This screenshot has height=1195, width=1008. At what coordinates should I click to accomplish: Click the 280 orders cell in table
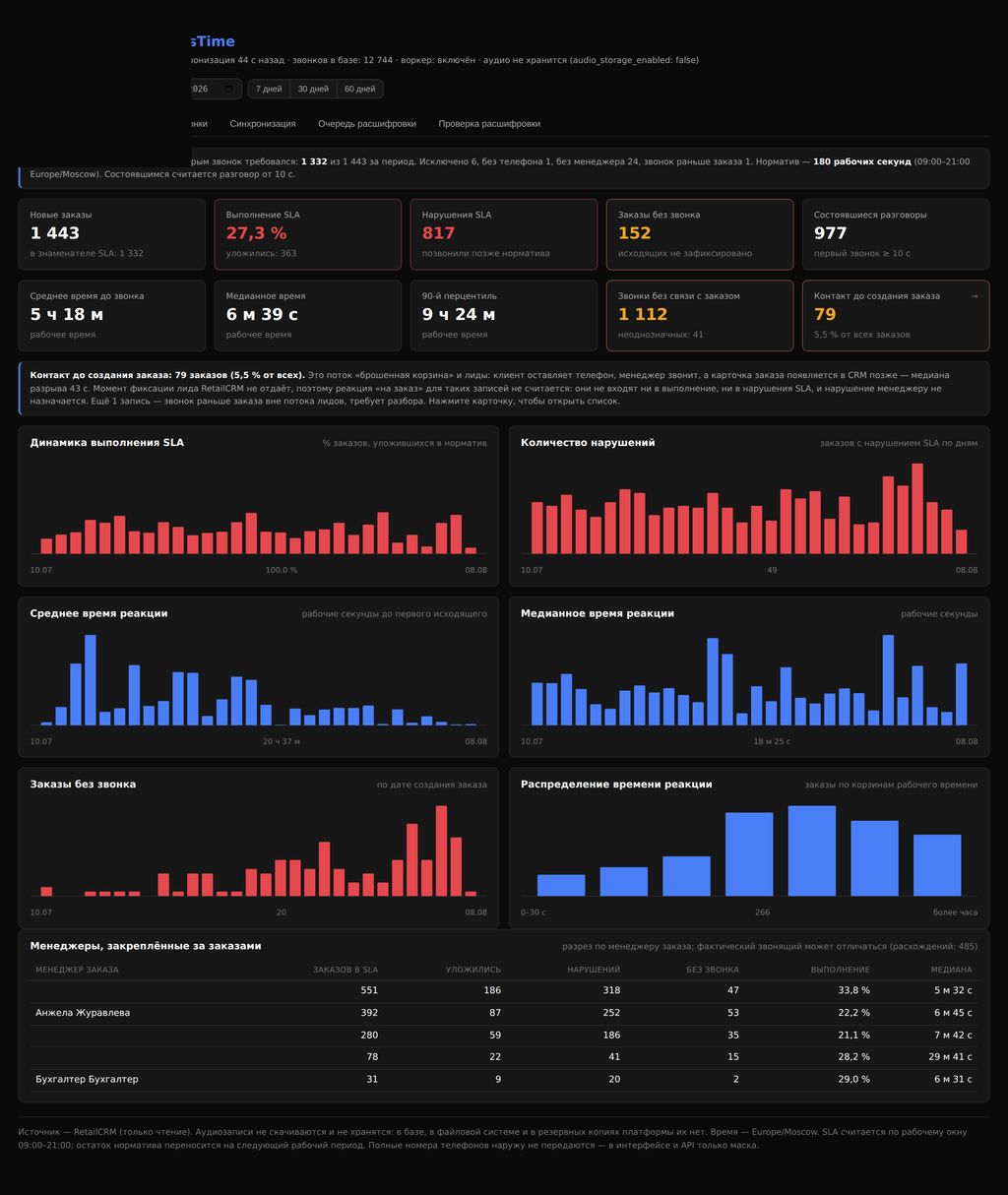[369, 1036]
